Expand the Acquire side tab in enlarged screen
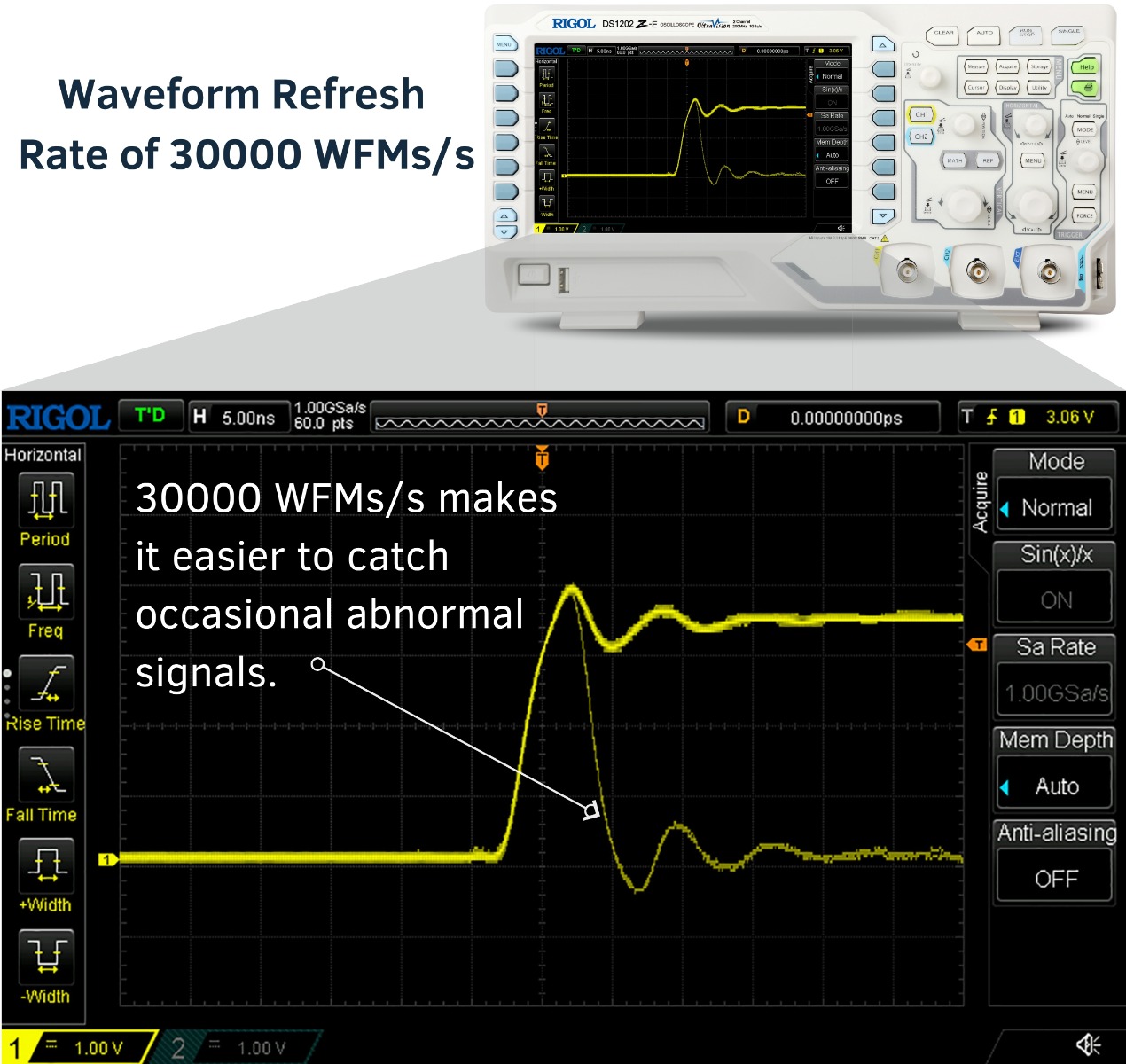 [x=980, y=502]
